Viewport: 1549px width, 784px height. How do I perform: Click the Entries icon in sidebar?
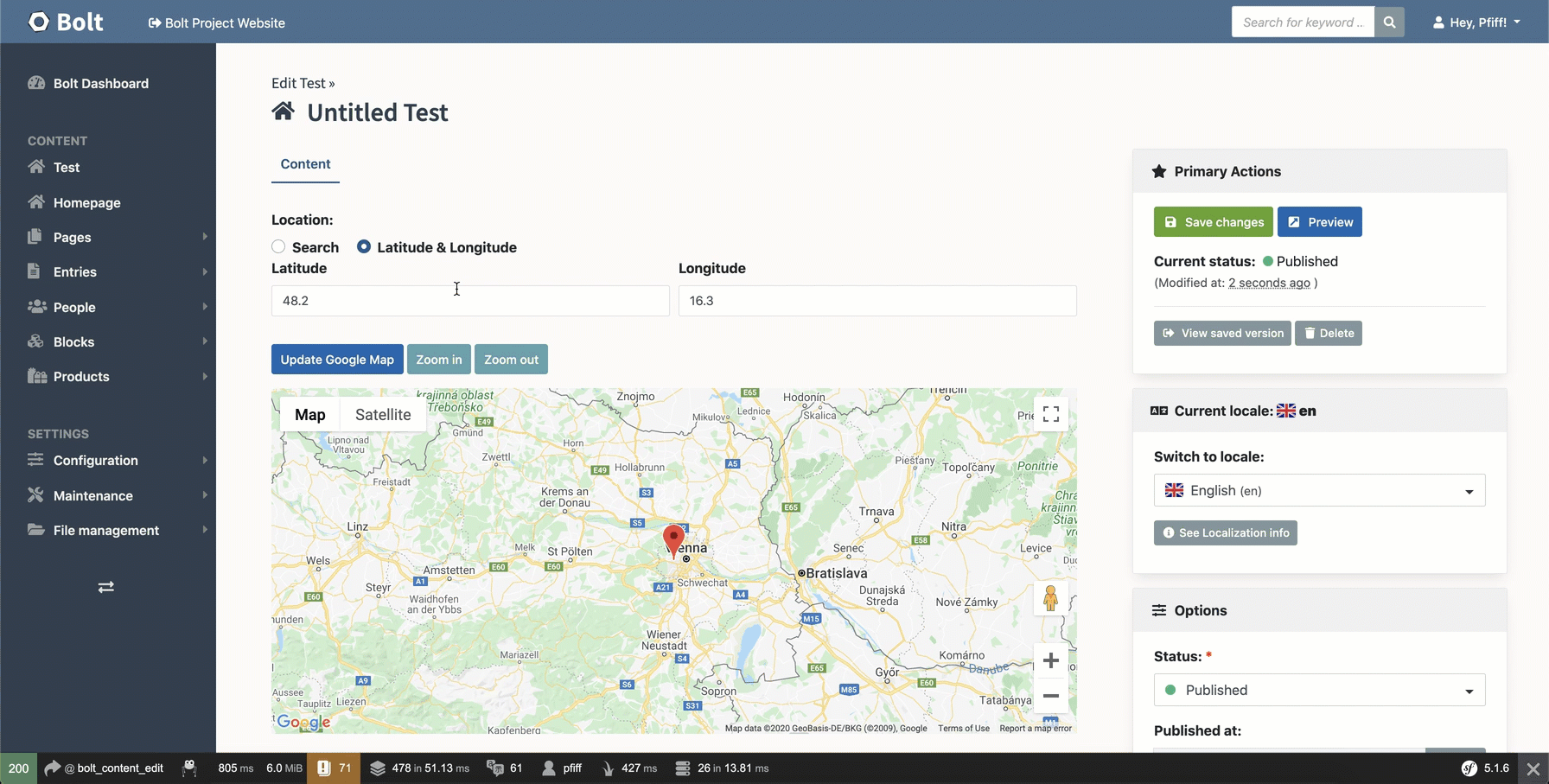point(35,271)
